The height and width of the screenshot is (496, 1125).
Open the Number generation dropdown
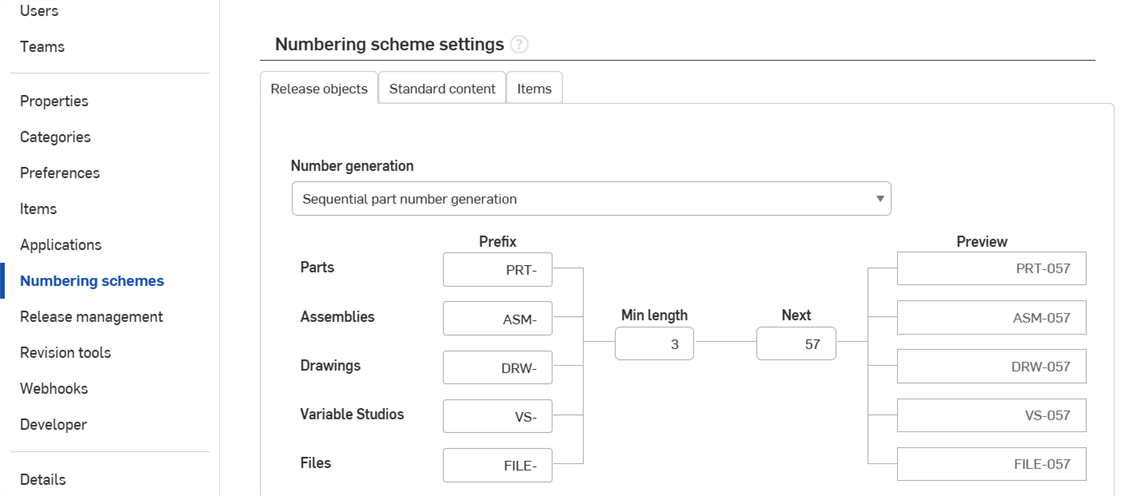[591, 199]
